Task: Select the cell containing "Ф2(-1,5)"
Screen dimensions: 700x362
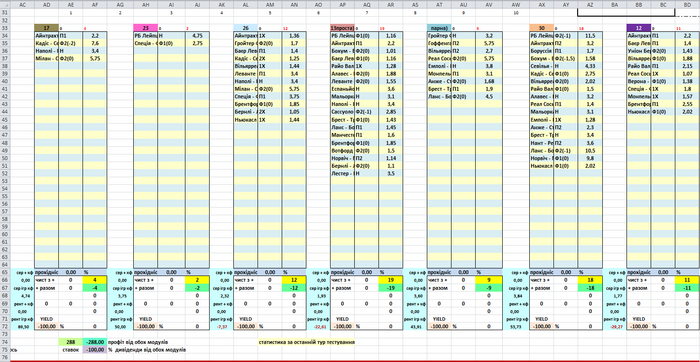Action: tap(566, 58)
